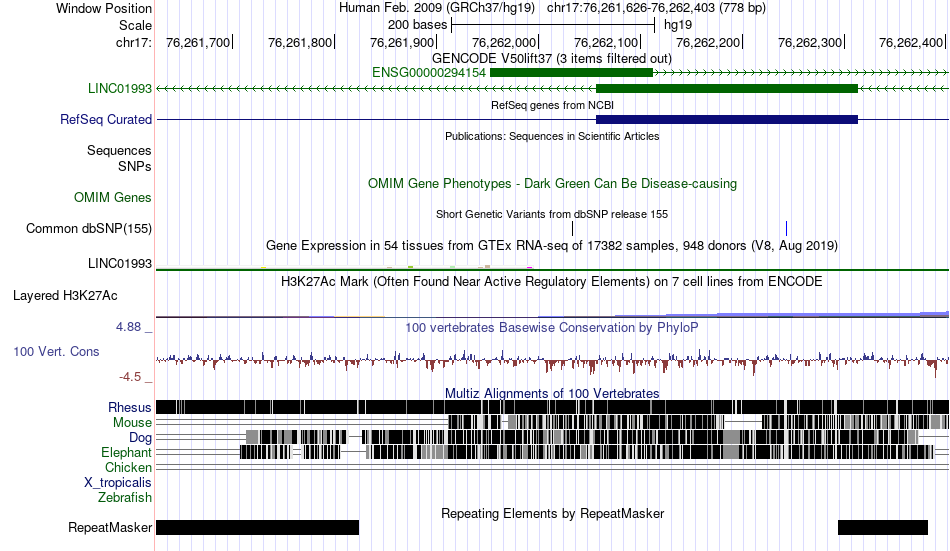Click the Common dbSNP(155) label
The height and width of the screenshot is (551, 950).
coord(88,229)
